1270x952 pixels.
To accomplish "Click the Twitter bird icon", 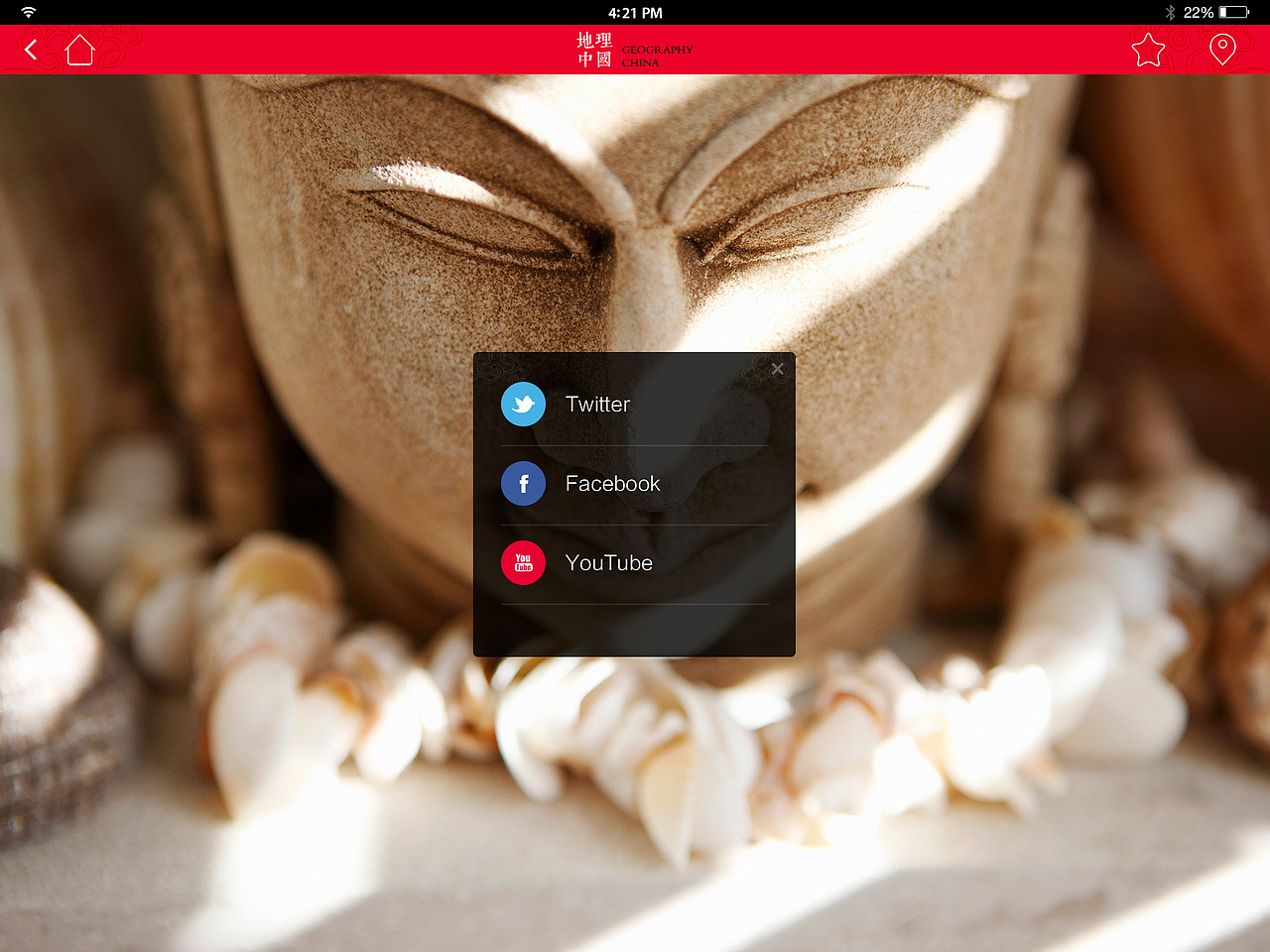I will pyautogui.click(x=523, y=404).
